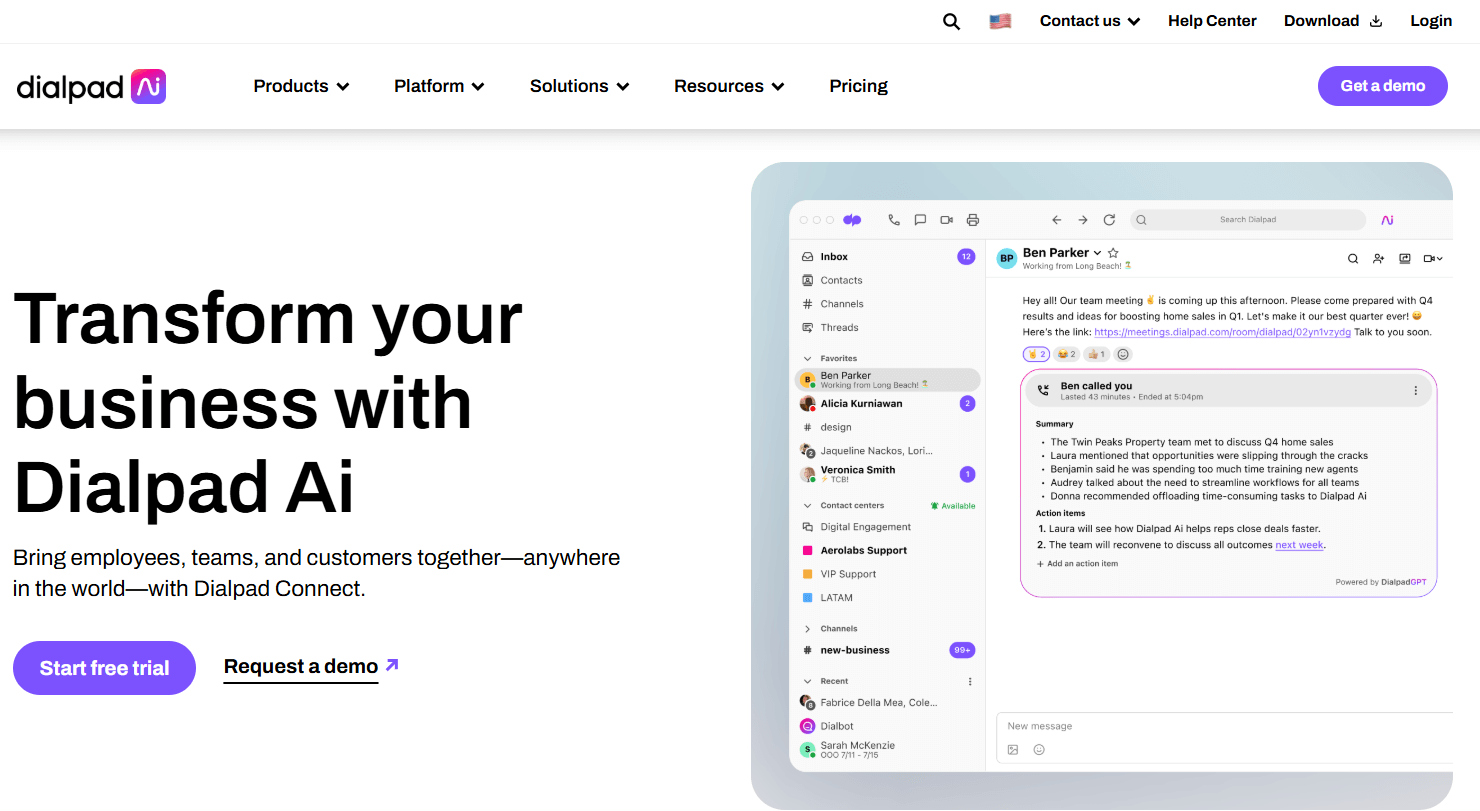Viewport: 1480px width, 811px height.
Task: Reload using the refresh icon
Action: click(1109, 220)
